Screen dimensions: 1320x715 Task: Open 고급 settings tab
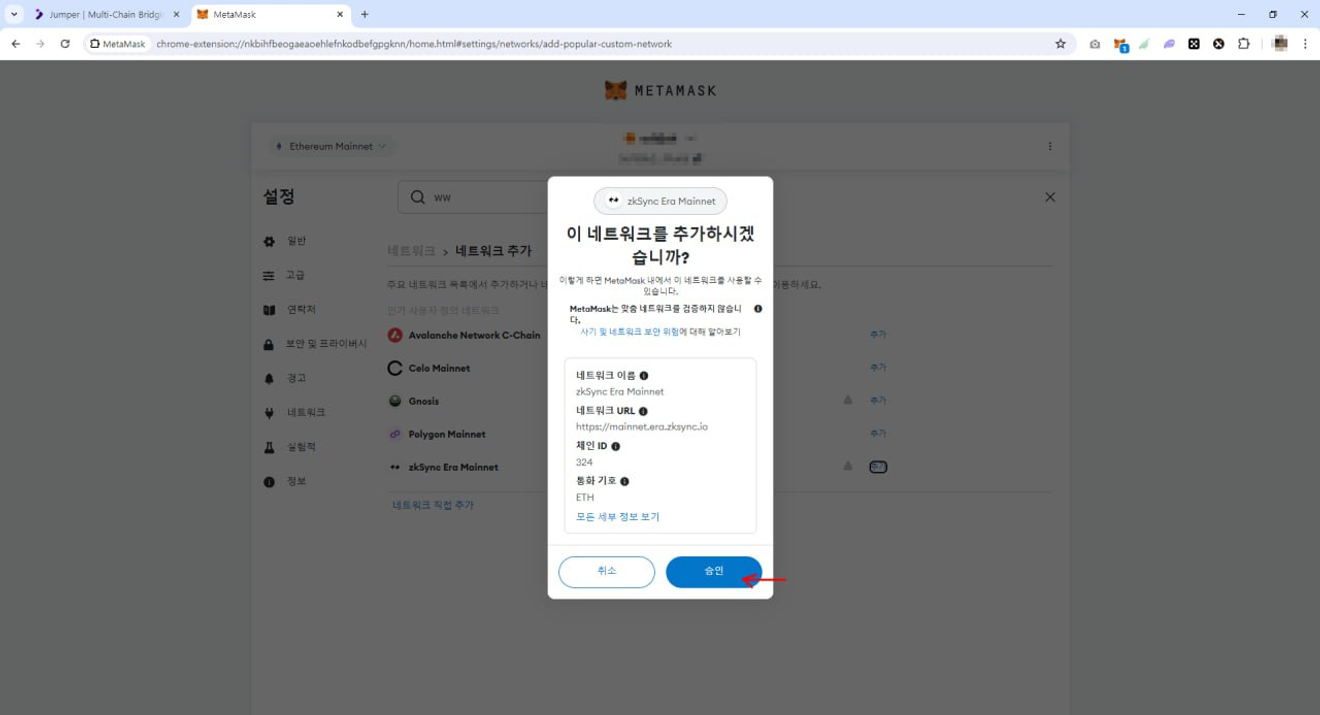pos(296,275)
